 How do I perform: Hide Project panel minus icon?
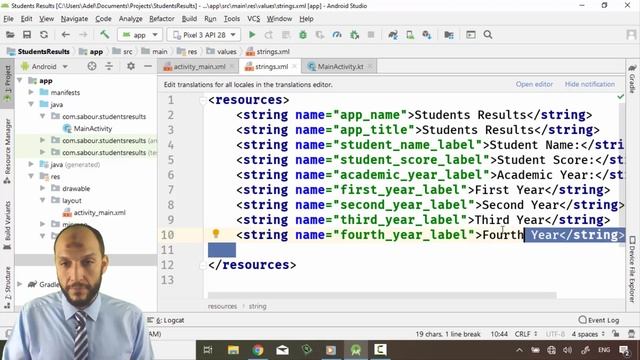[x=148, y=66]
